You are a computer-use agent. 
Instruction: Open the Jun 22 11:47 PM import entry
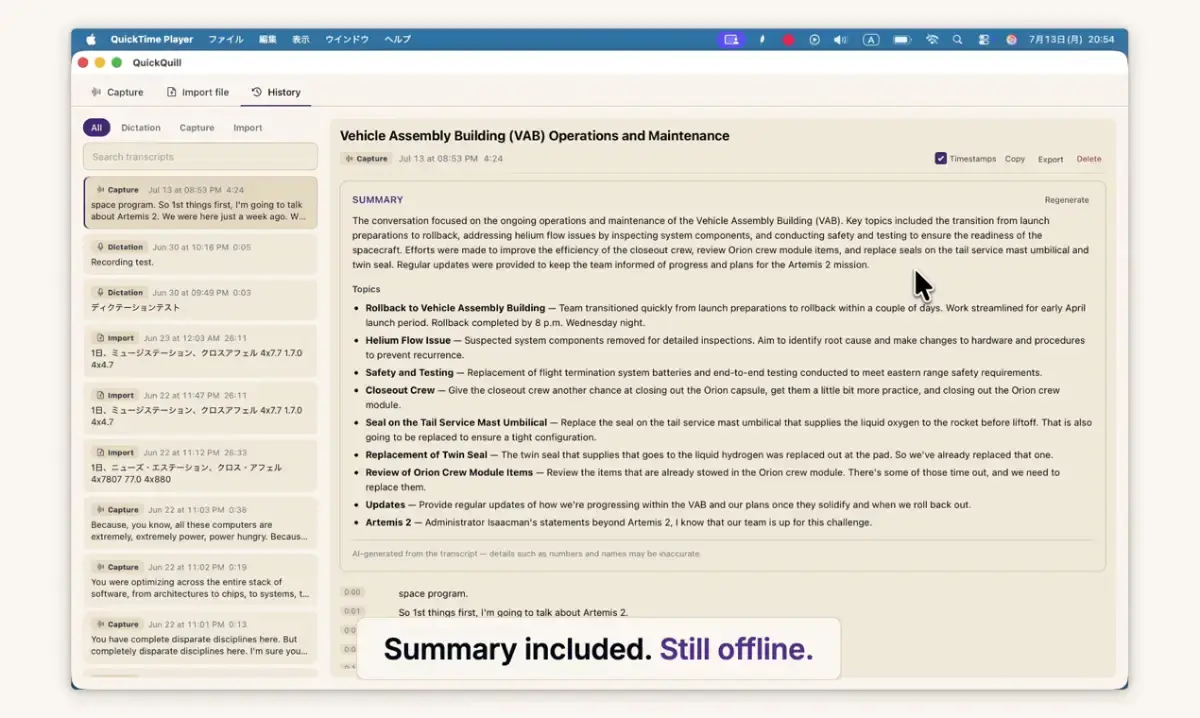point(200,408)
